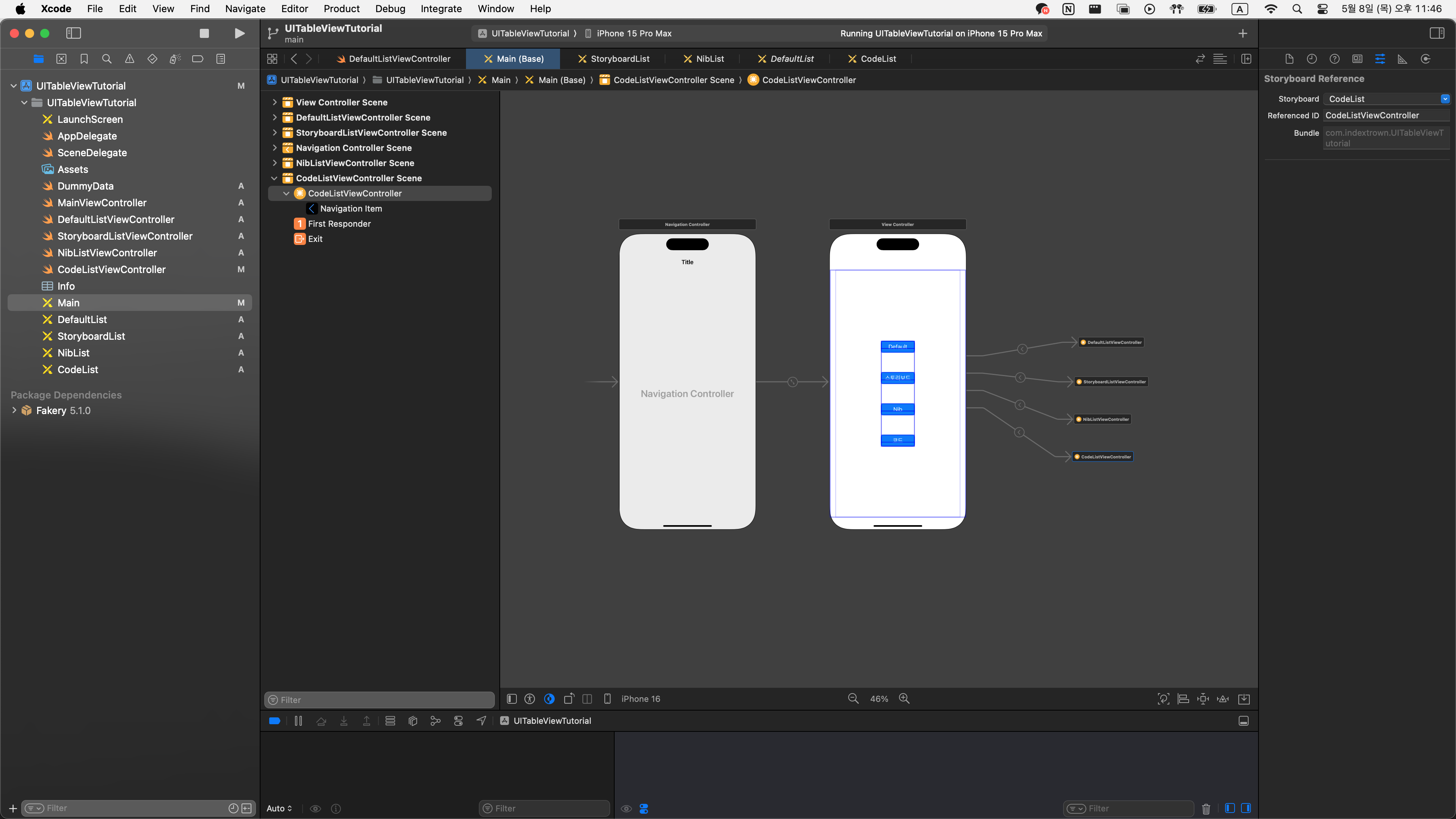
Task: Select the iPhone 16 device button
Action: pyautogui.click(x=632, y=698)
